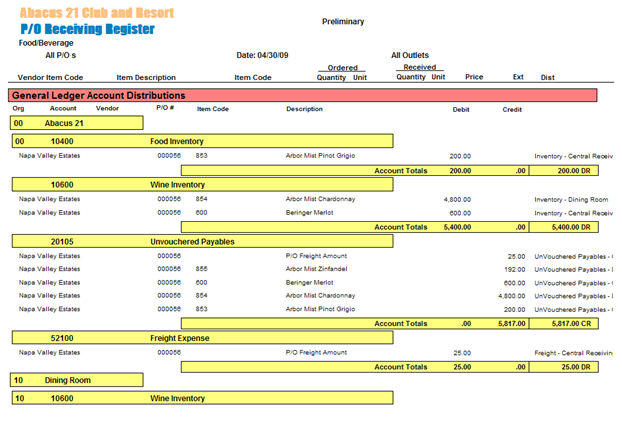Click the Credit column header
This screenshot has height=424, width=622.
click(511, 108)
